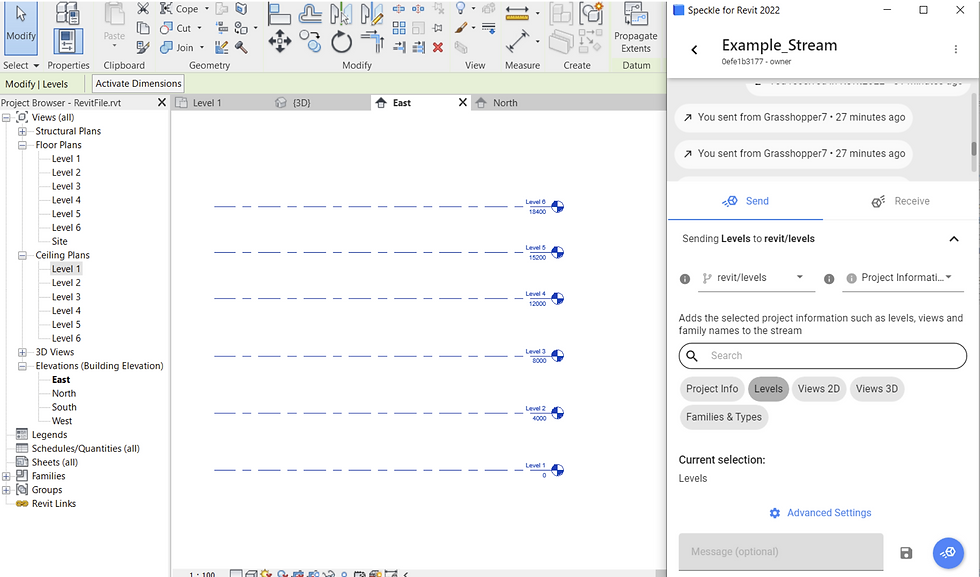
Task: Click the lightbulb Hide in View icon
Action: pos(461,8)
